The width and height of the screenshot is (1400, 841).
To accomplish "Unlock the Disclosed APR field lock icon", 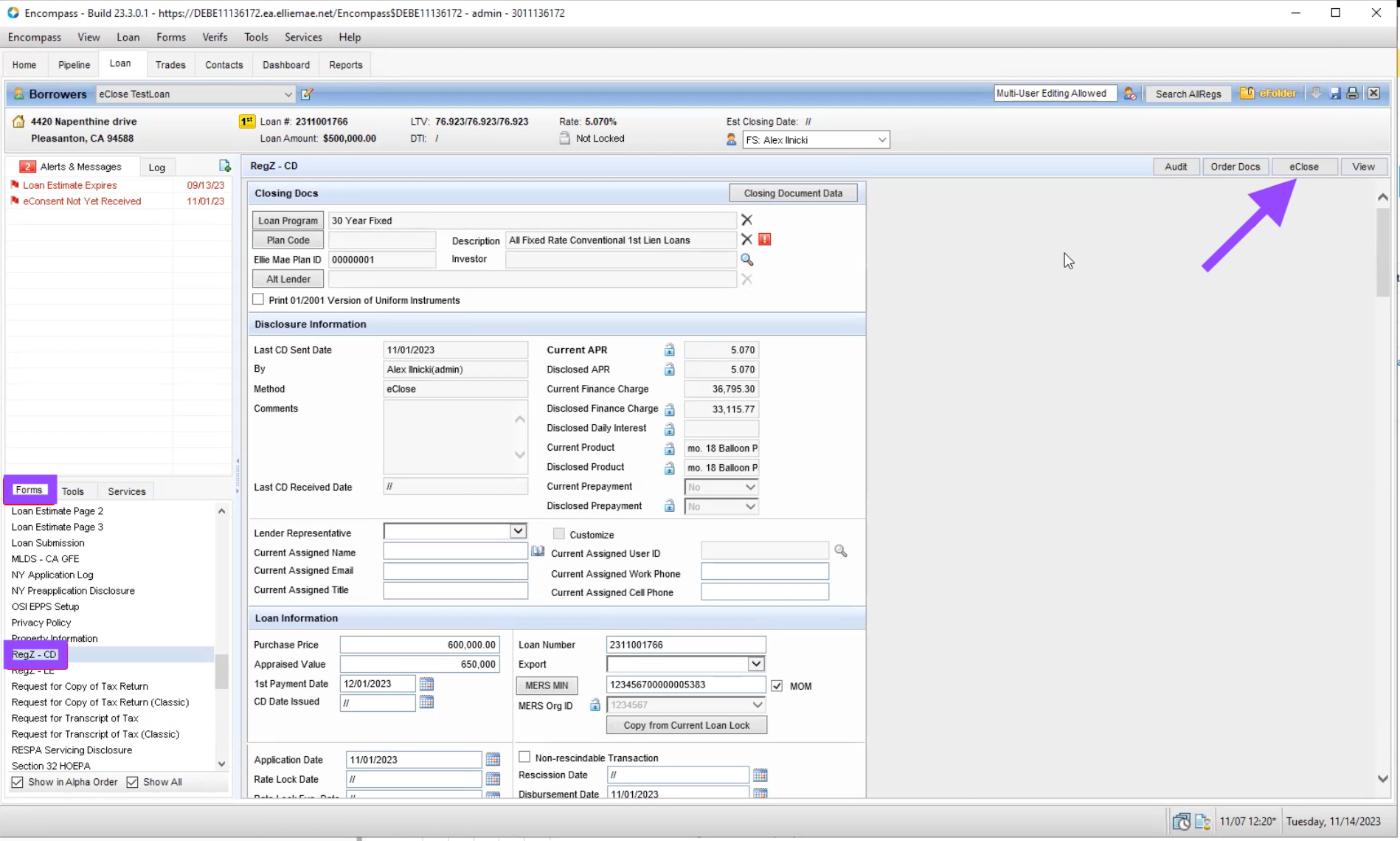I will click(x=669, y=370).
